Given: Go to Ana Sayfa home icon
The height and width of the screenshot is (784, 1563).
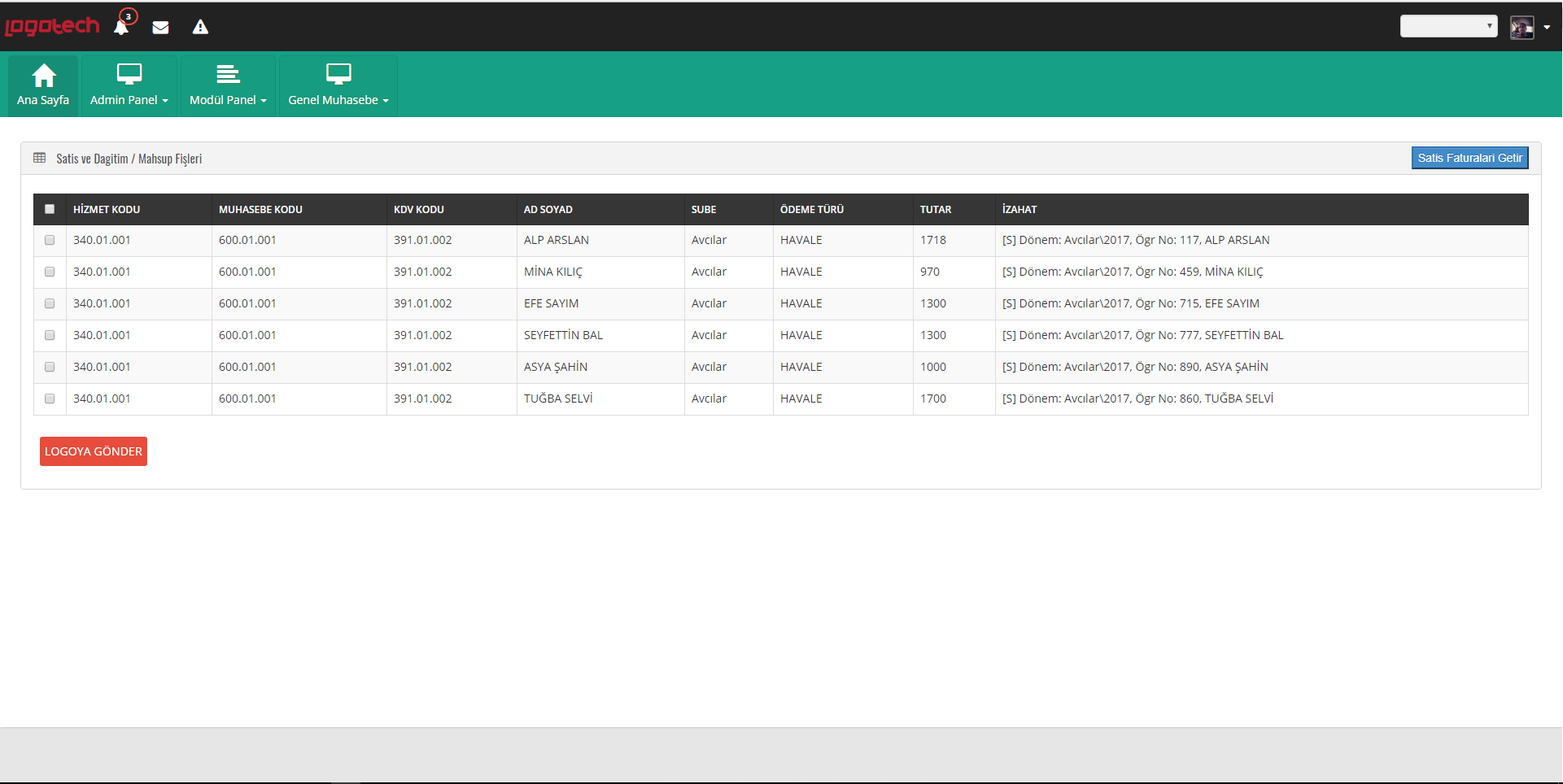Looking at the screenshot, I should point(44,76).
